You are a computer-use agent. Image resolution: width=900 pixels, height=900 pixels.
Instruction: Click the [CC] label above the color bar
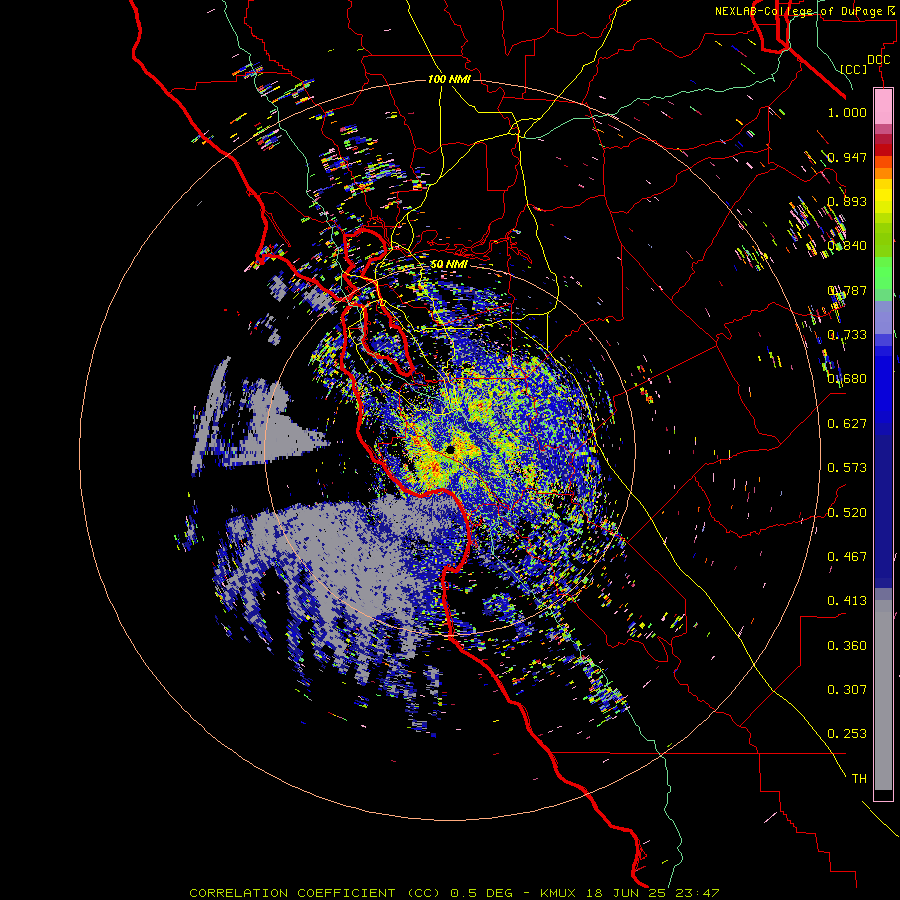(x=854, y=69)
